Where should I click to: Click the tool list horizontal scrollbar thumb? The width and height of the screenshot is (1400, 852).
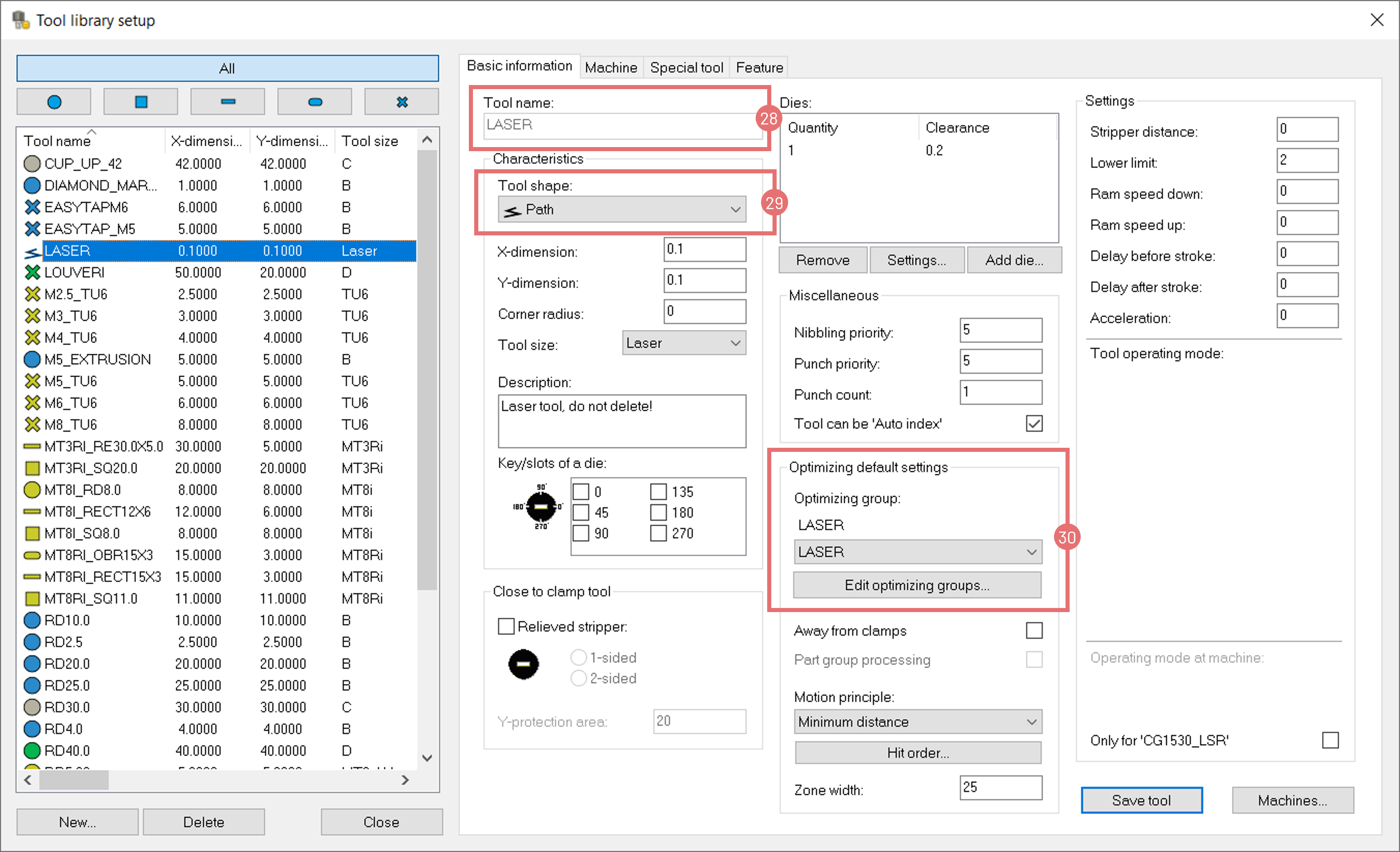point(73,780)
